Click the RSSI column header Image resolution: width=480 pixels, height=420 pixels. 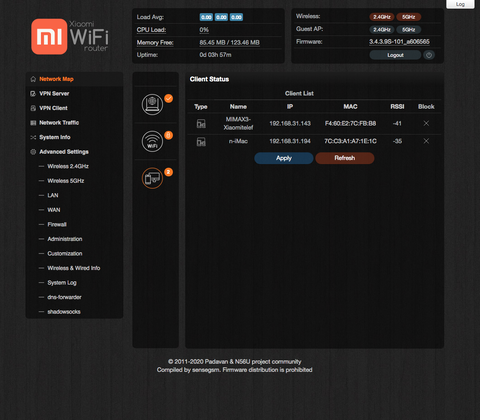397,107
